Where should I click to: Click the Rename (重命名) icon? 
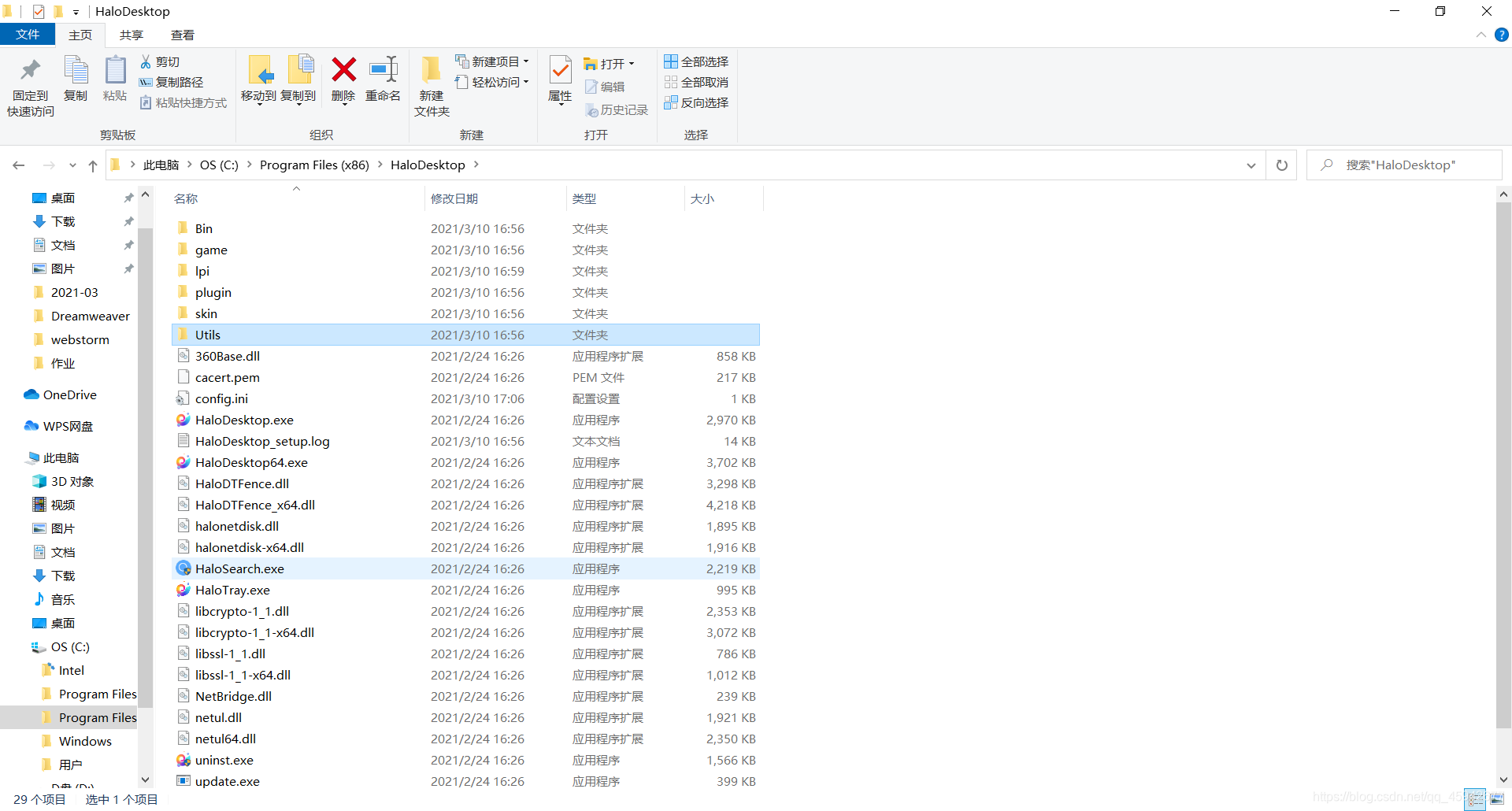click(x=384, y=70)
